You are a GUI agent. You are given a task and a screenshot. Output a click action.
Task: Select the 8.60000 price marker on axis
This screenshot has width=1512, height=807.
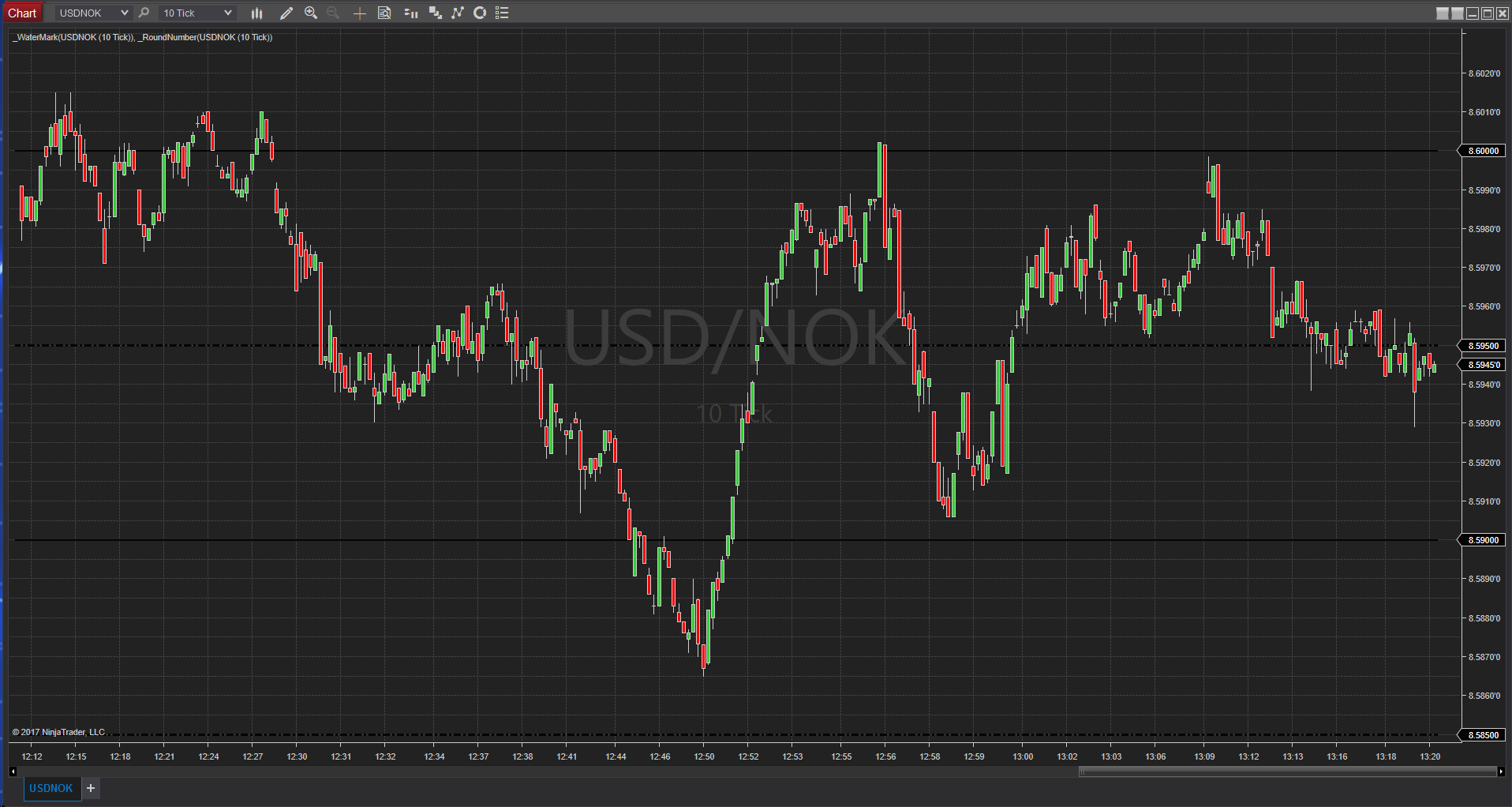[1484, 151]
